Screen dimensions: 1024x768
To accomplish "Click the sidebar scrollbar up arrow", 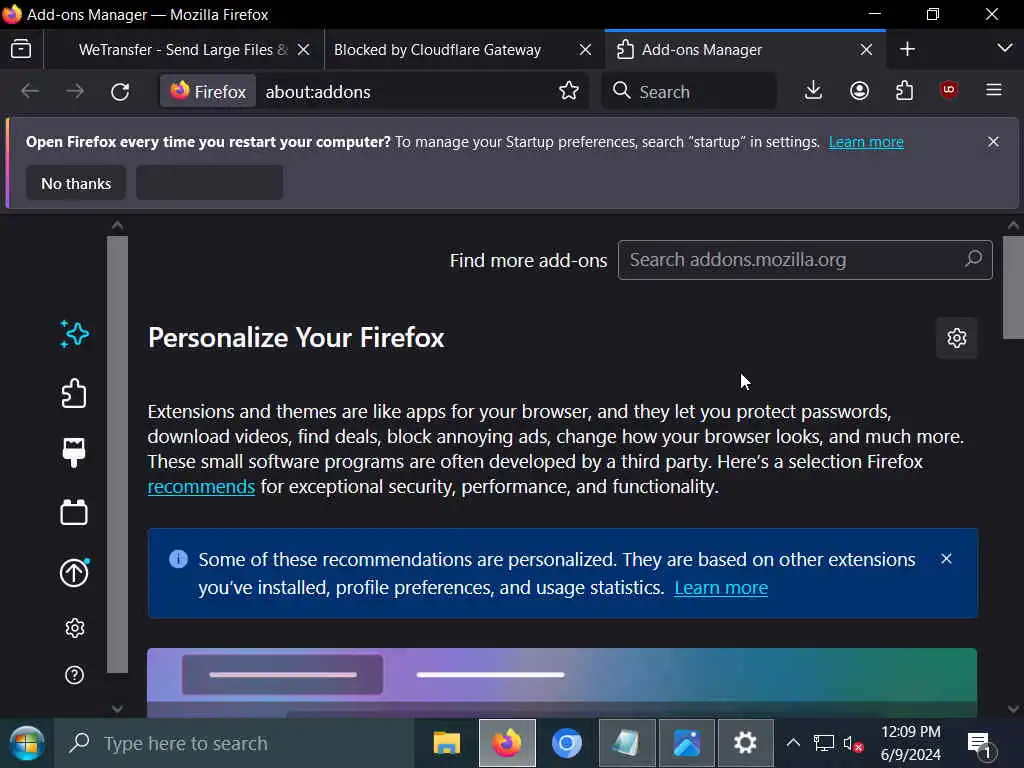I will [x=118, y=225].
